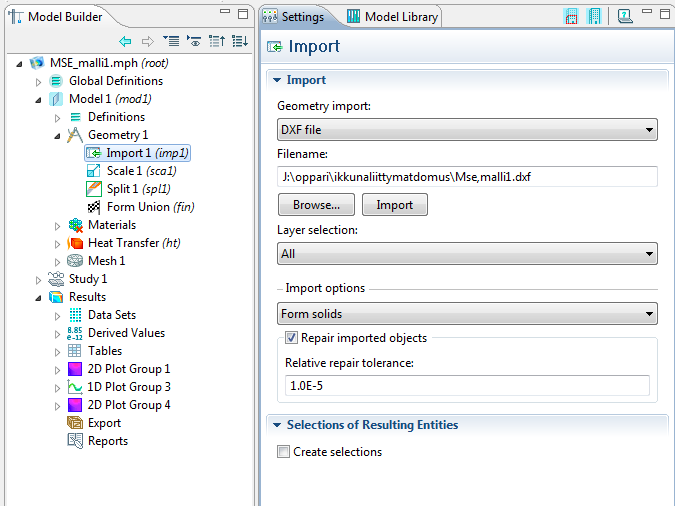Screen dimensions: 675x506
Task: Enable the Create selections checkbox
Action: 283,452
